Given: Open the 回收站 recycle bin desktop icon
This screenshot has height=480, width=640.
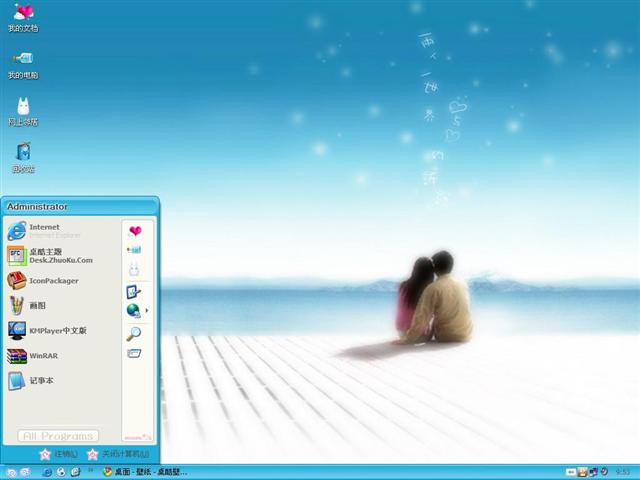Looking at the screenshot, I should [23, 158].
